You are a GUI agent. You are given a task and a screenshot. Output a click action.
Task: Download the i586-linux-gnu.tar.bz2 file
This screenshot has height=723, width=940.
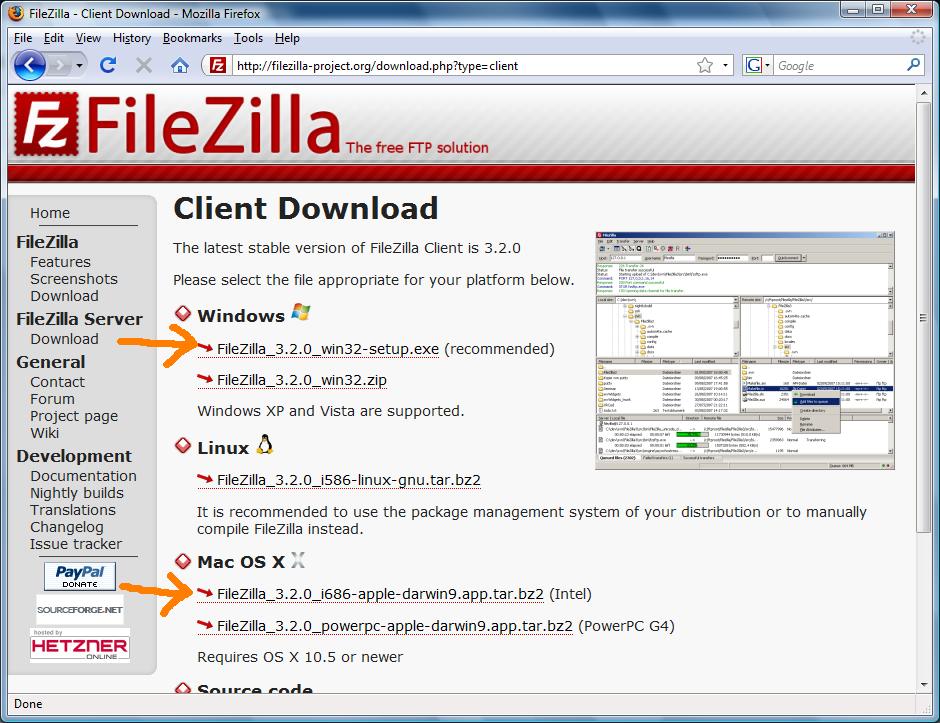[348, 480]
